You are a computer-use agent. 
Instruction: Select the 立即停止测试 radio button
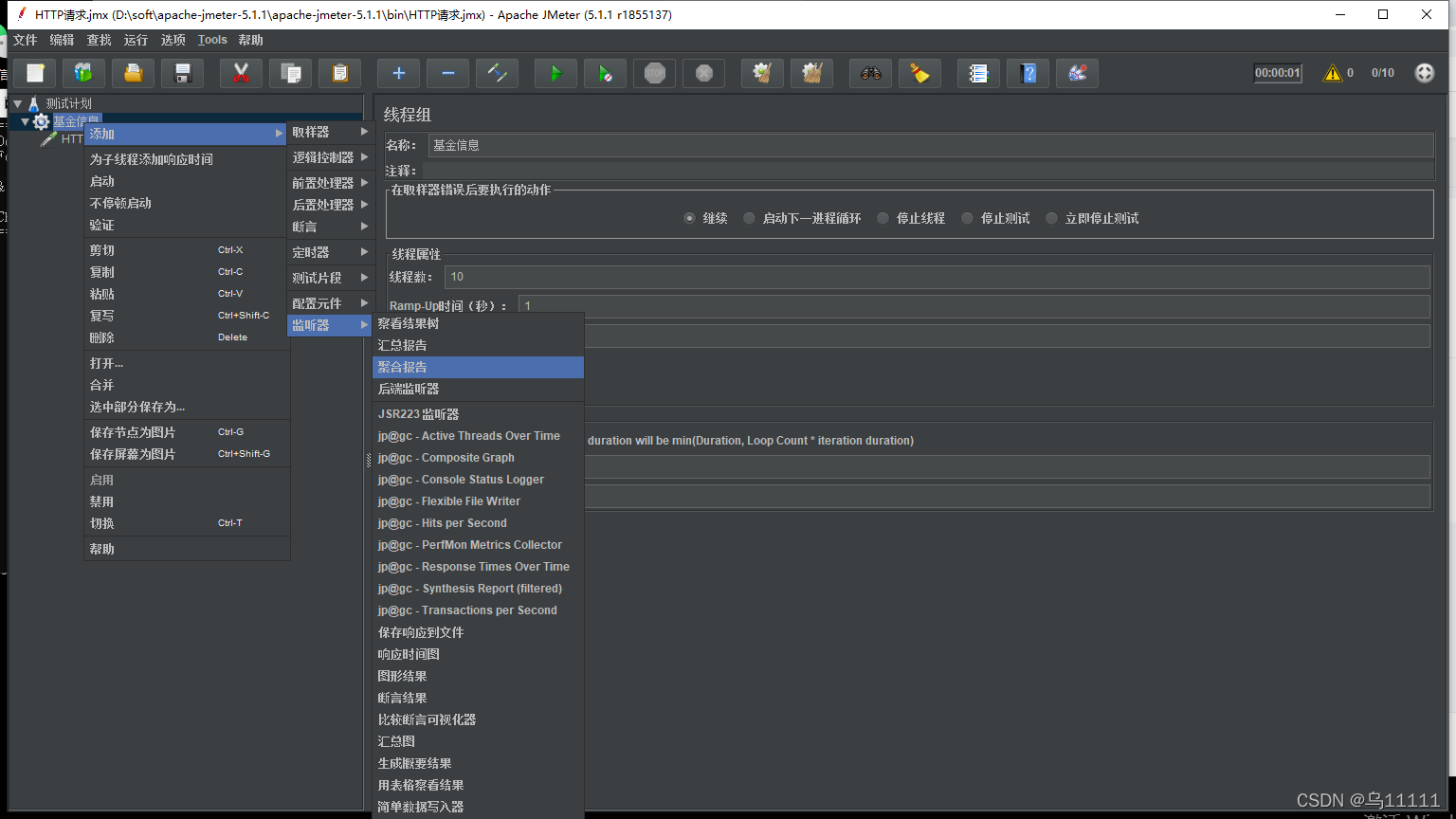point(1051,218)
